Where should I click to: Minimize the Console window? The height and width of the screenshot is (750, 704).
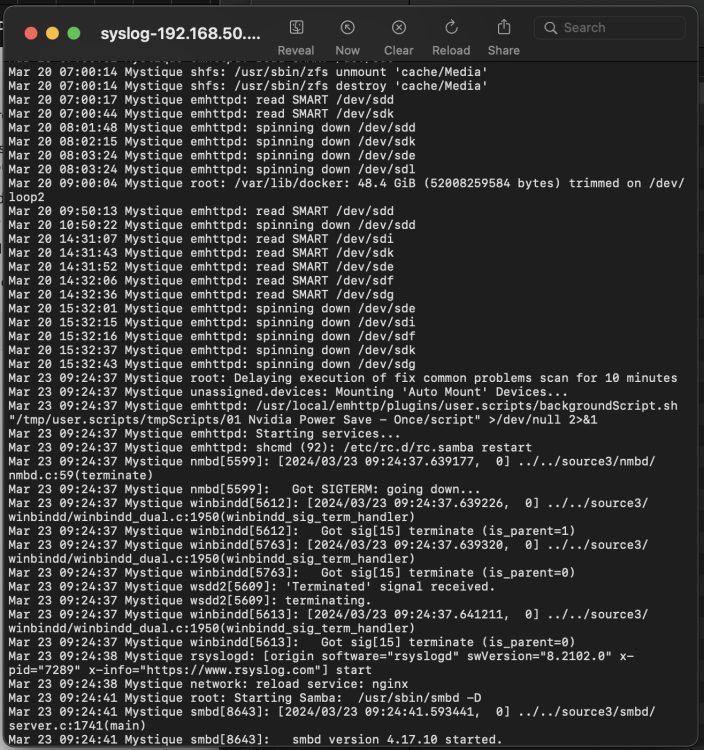(53, 33)
